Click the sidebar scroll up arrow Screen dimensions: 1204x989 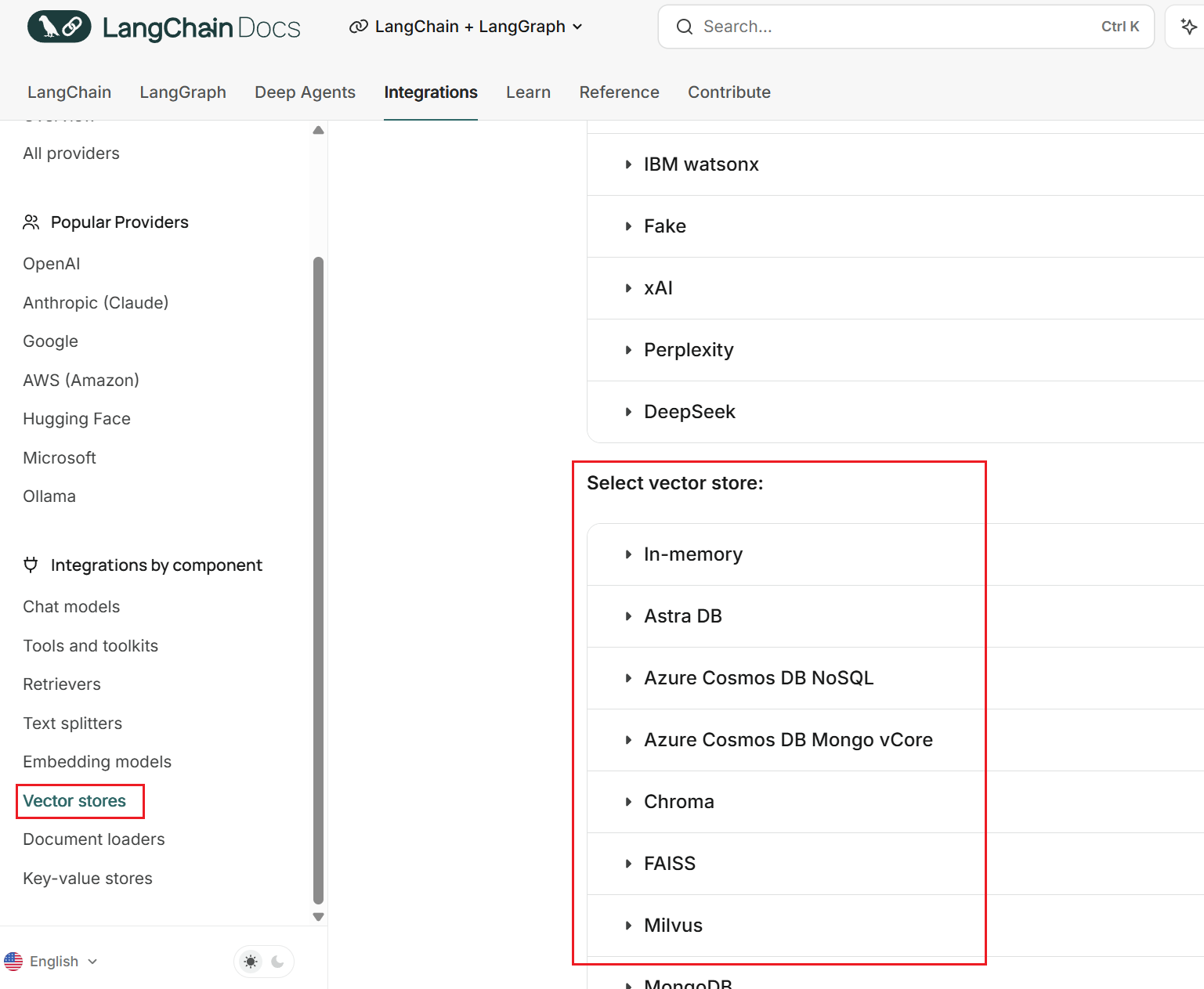pyautogui.click(x=318, y=130)
